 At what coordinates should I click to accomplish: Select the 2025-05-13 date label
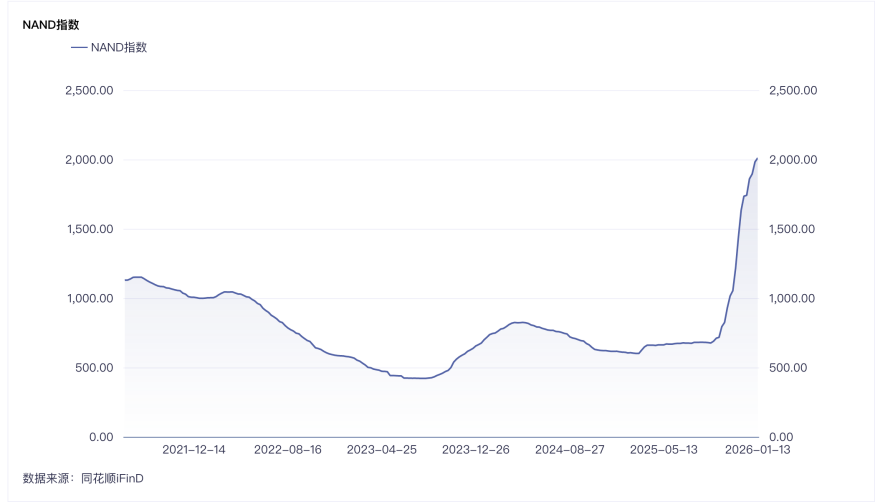pos(664,450)
